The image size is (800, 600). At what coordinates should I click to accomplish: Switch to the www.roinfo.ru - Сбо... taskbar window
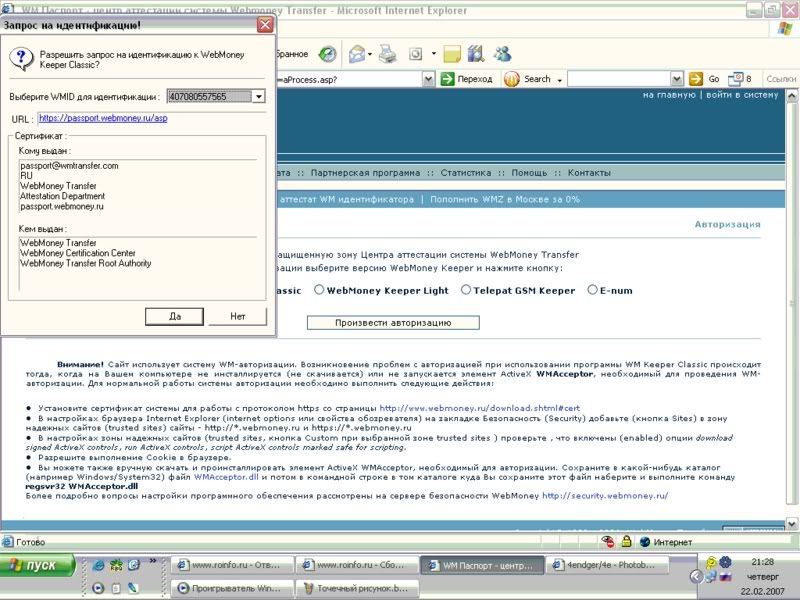[358, 565]
